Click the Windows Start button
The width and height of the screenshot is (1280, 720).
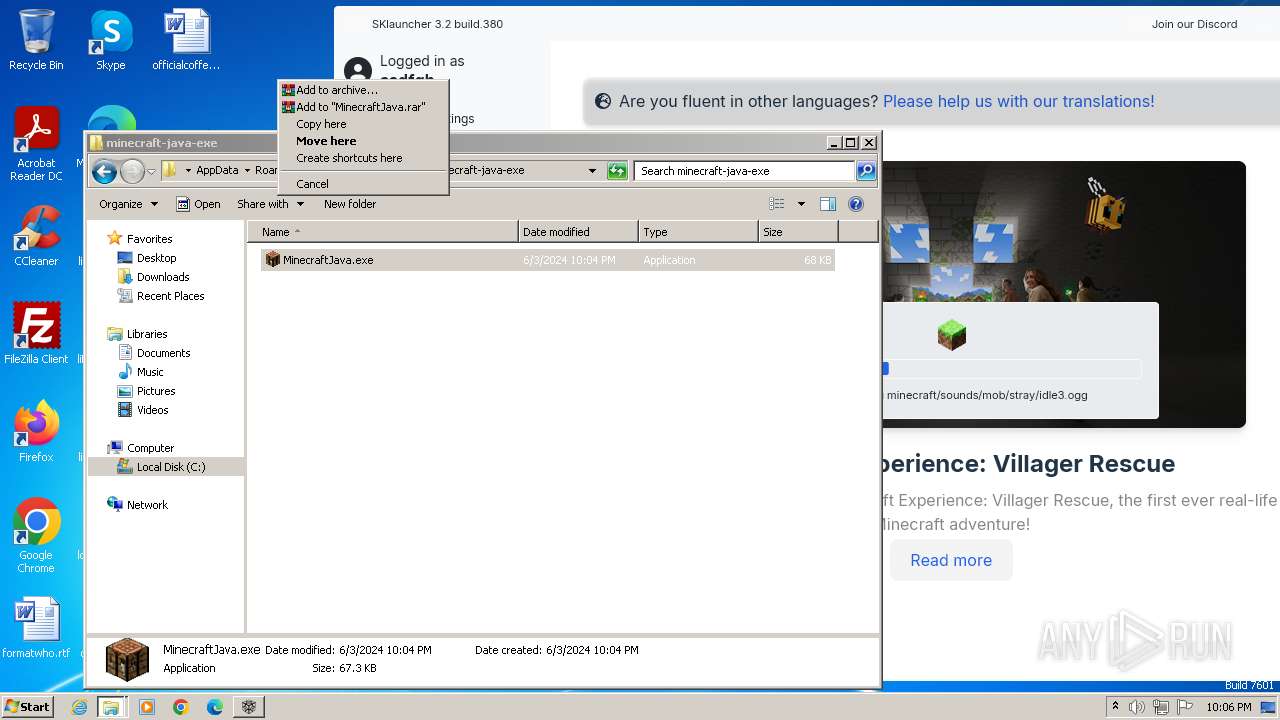tap(28, 706)
